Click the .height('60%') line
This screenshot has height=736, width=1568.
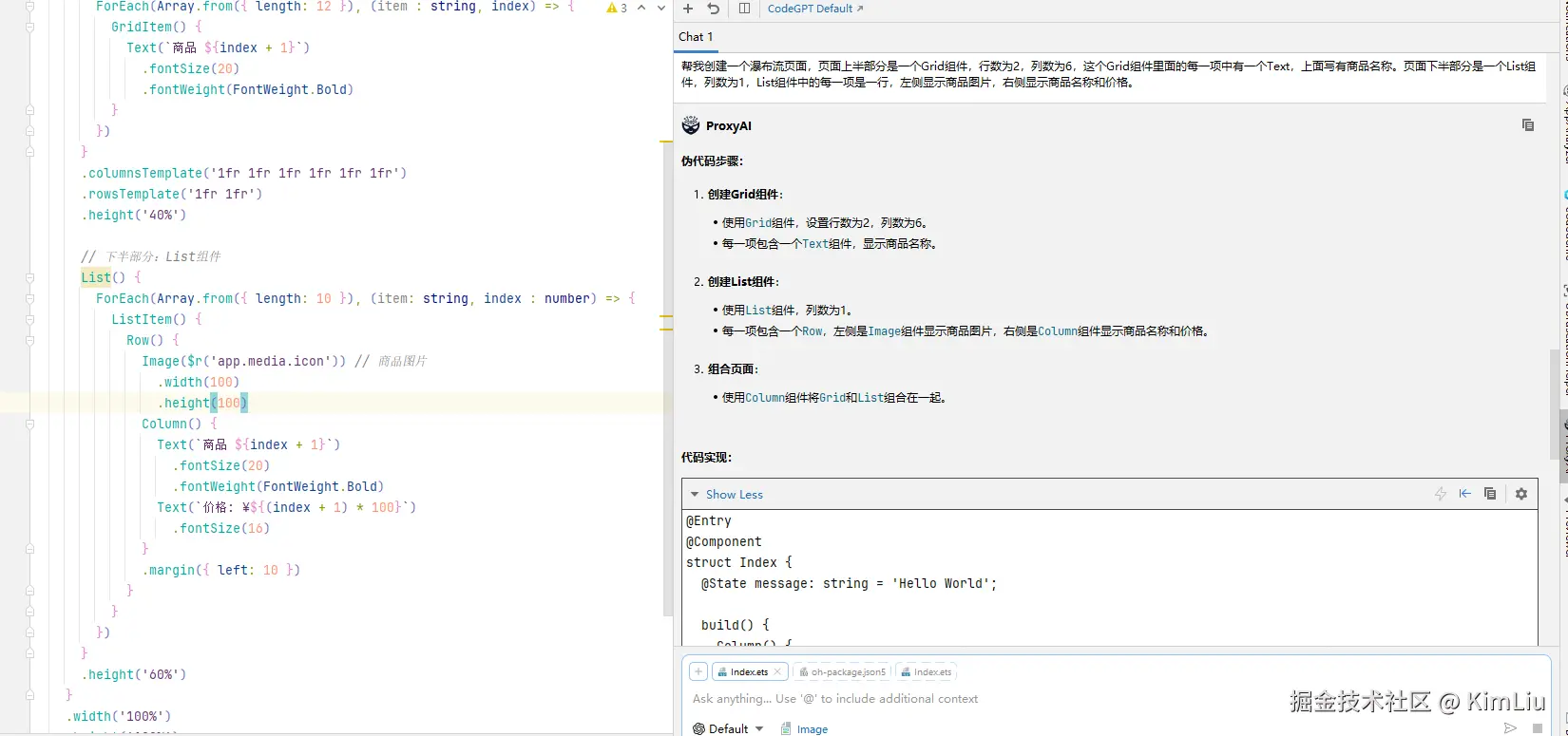click(x=134, y=674)
